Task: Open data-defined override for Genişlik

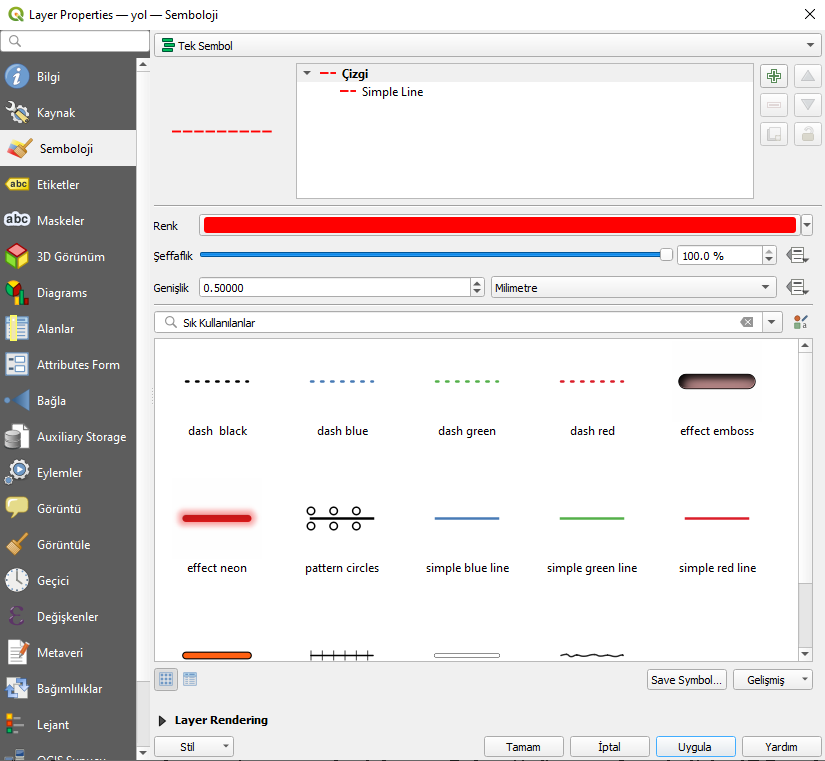Action: click(797, 288)
